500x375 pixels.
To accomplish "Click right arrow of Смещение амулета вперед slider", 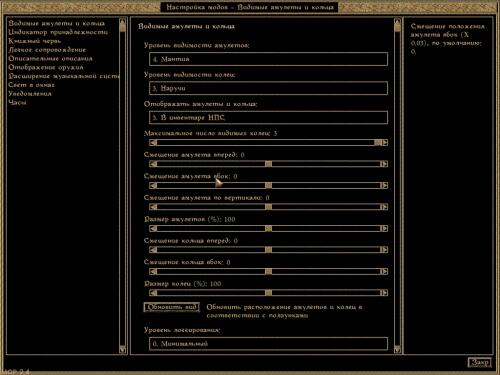I will (384, 164).
